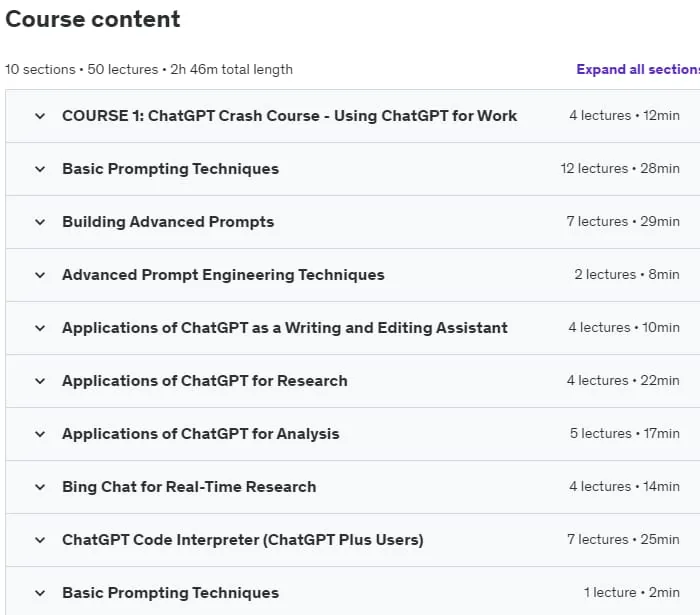Expand the Advanced Prompt Engineering Techniques chevron
The image size is (700, 615).
(40, 275)
